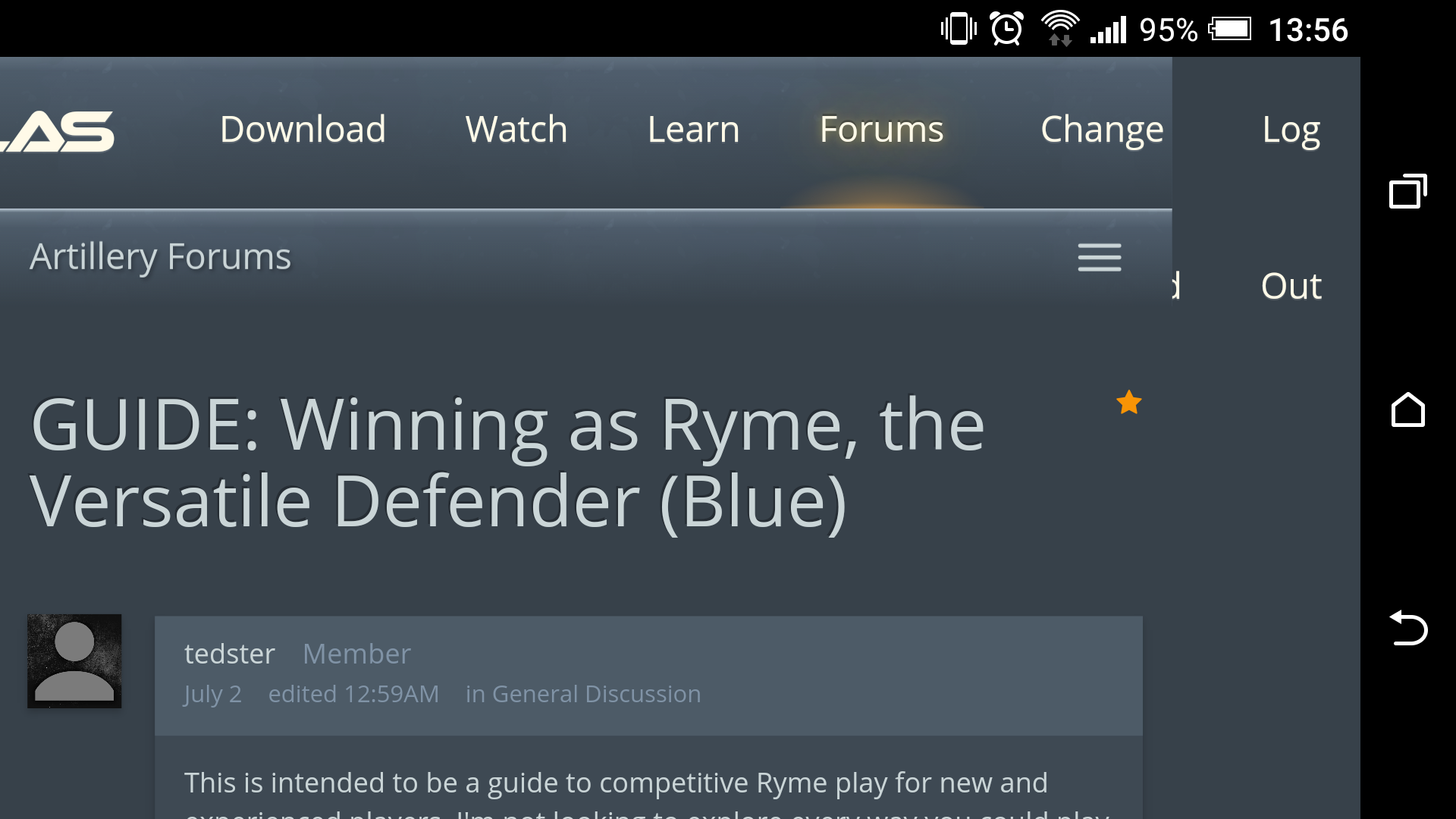Viewport: 1456px width, 819px height.
Task: Tap the battery status icon
Action: point(1229,30)
